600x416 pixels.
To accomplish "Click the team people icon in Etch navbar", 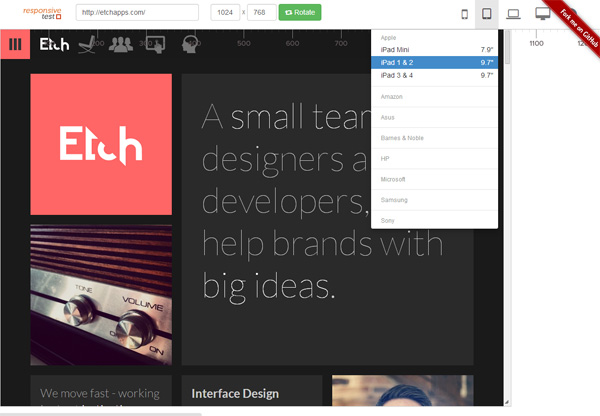I will tap(121, 44).
